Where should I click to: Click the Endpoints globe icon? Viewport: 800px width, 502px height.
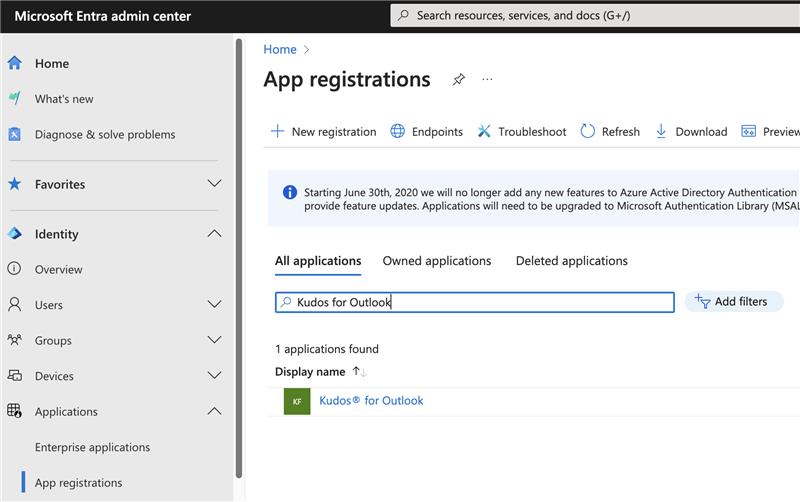[x=397, y=131]
